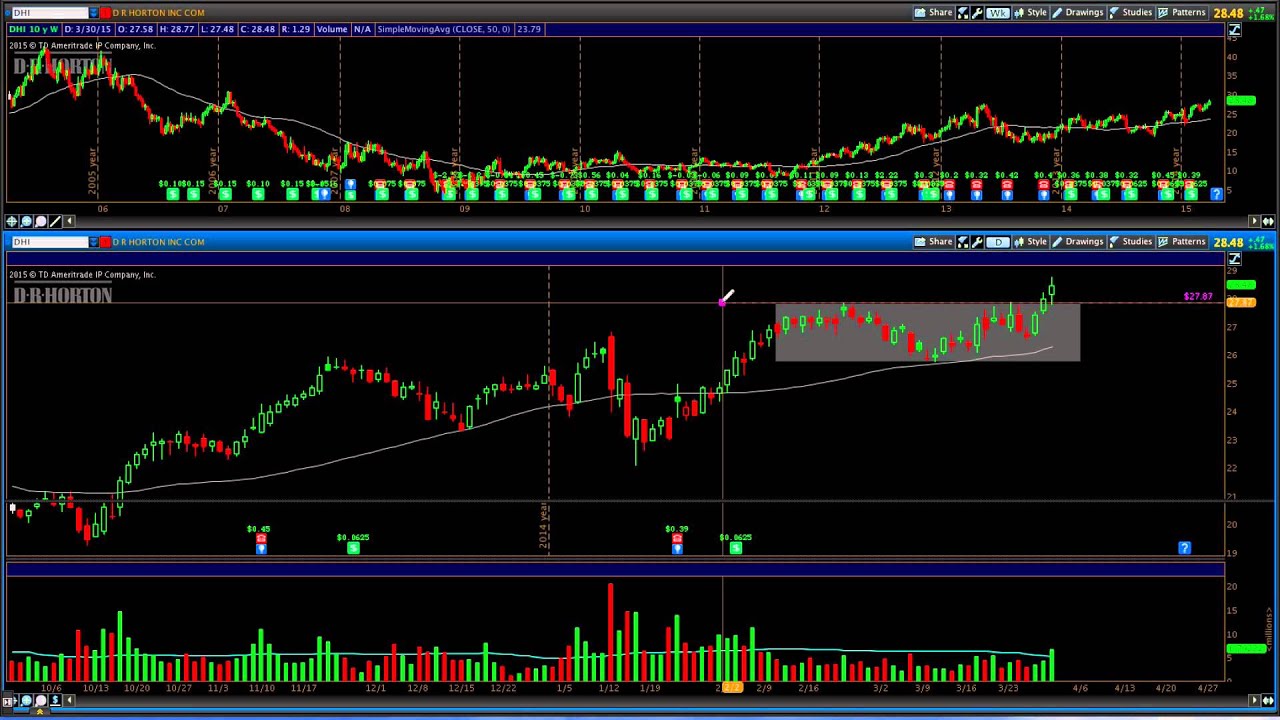1280x720 pixels.
Task: Click the corner expand icon under lower chart
Action: point(1268,700)
